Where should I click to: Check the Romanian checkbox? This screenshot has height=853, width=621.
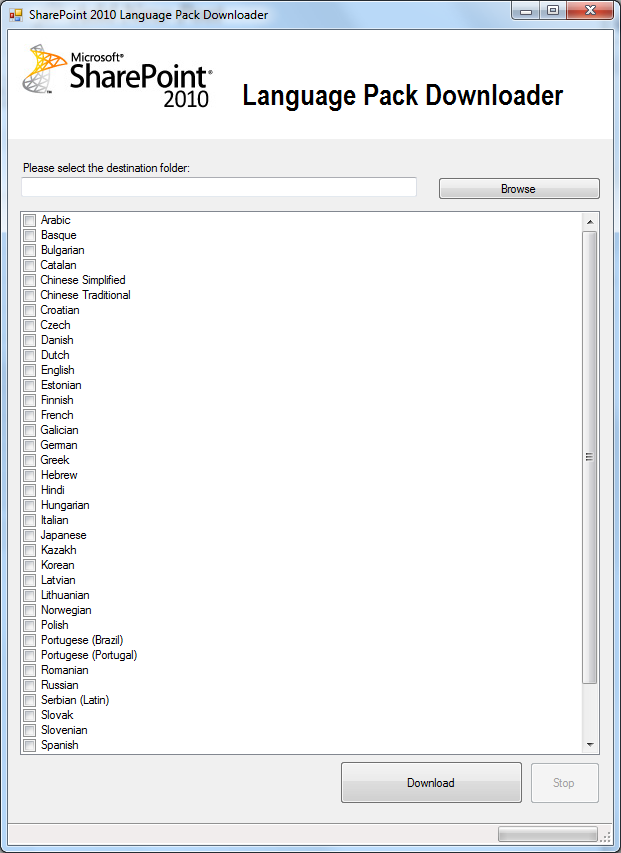coord(30,670)
